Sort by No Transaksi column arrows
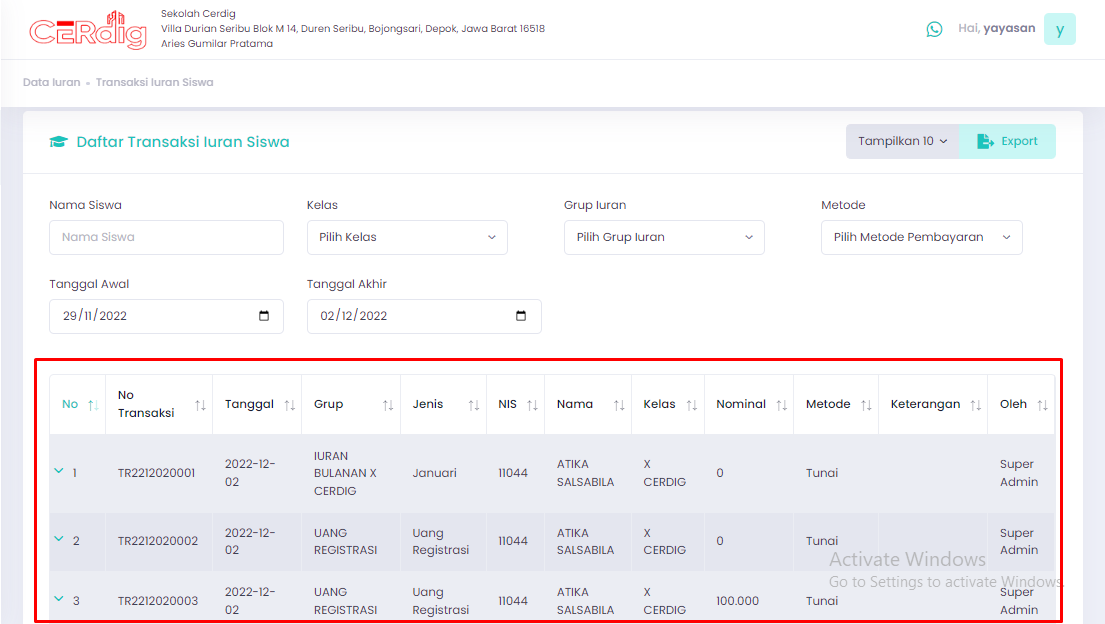Screen dimensions: 1105x624 click(200, 405)
